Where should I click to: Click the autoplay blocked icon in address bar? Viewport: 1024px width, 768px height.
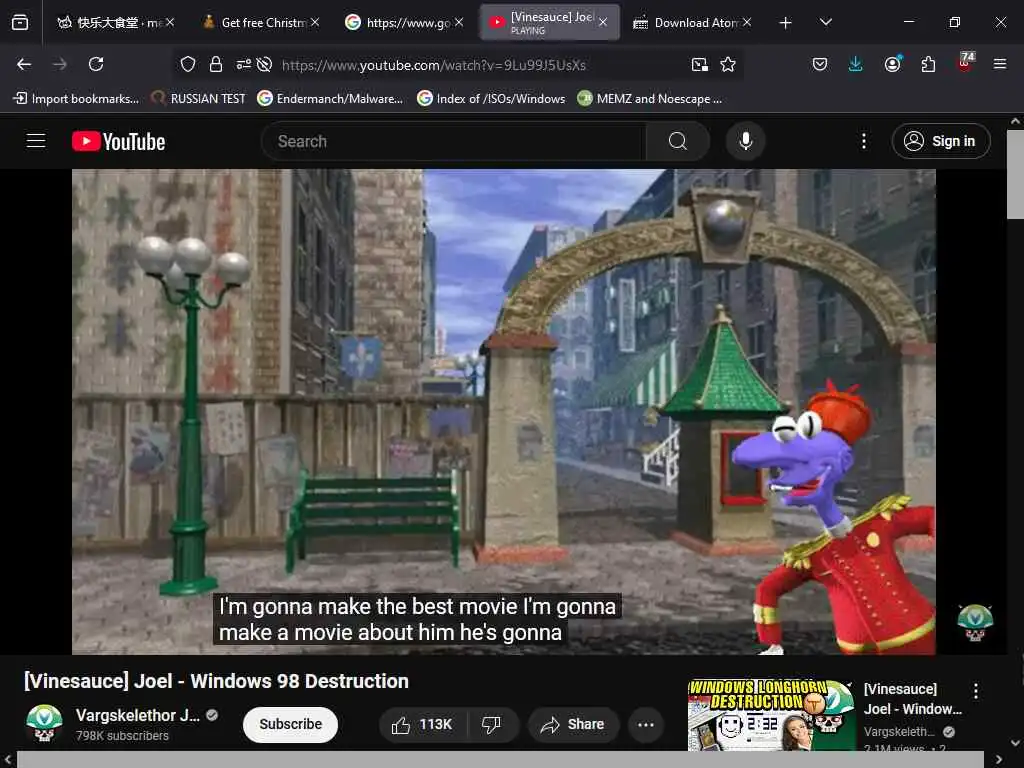[264, 64]
